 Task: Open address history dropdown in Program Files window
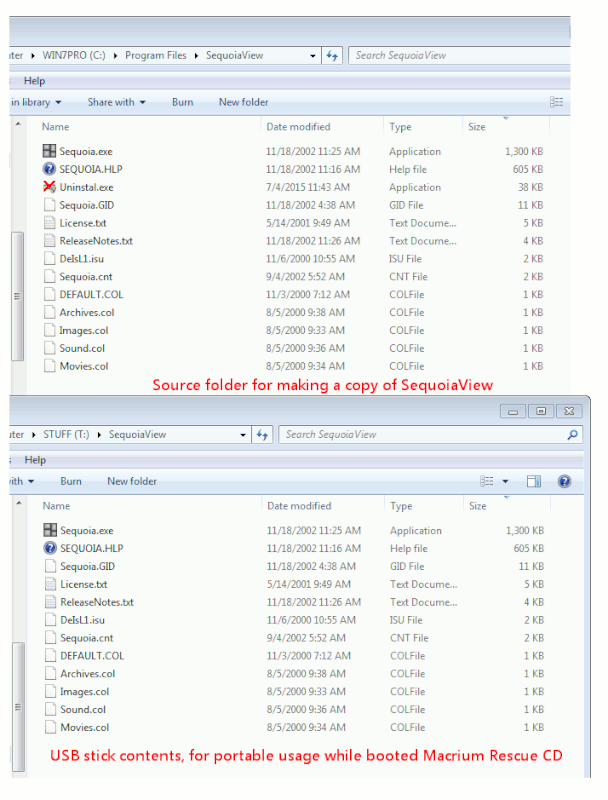(313, 56)
